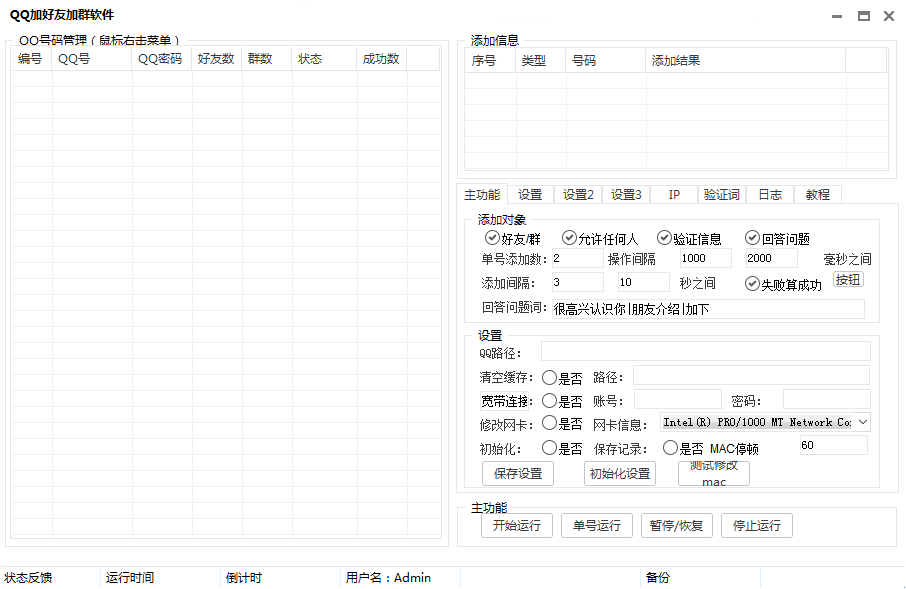Switch to the 主功能 tab
Screen dimensions: 906x589
pyautogui.click(x=482, y=195)
